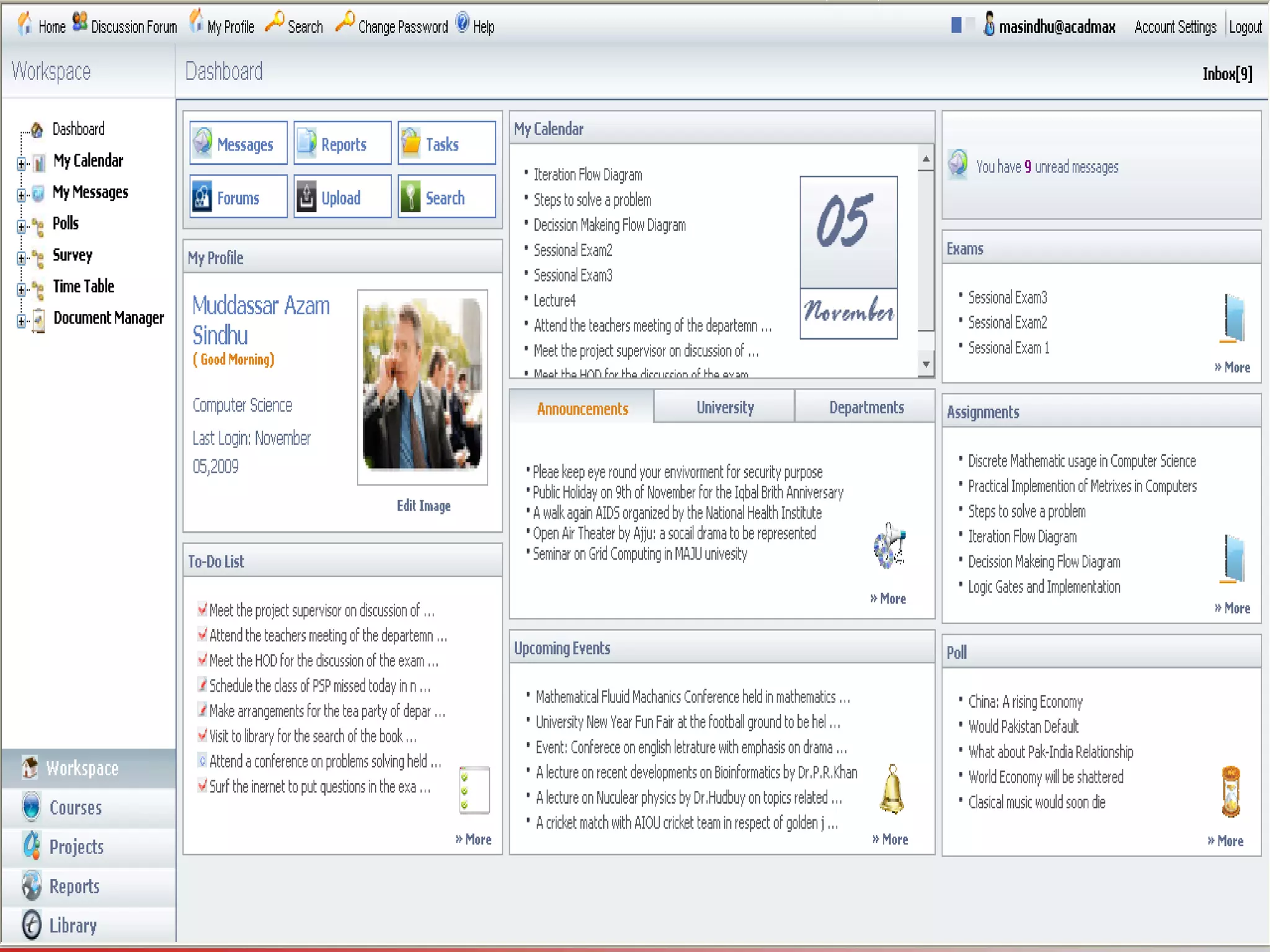This screenshot has height=952, width=1270.
Task: Click the Library sidebar icon
Action: click(x=31, y=925)
